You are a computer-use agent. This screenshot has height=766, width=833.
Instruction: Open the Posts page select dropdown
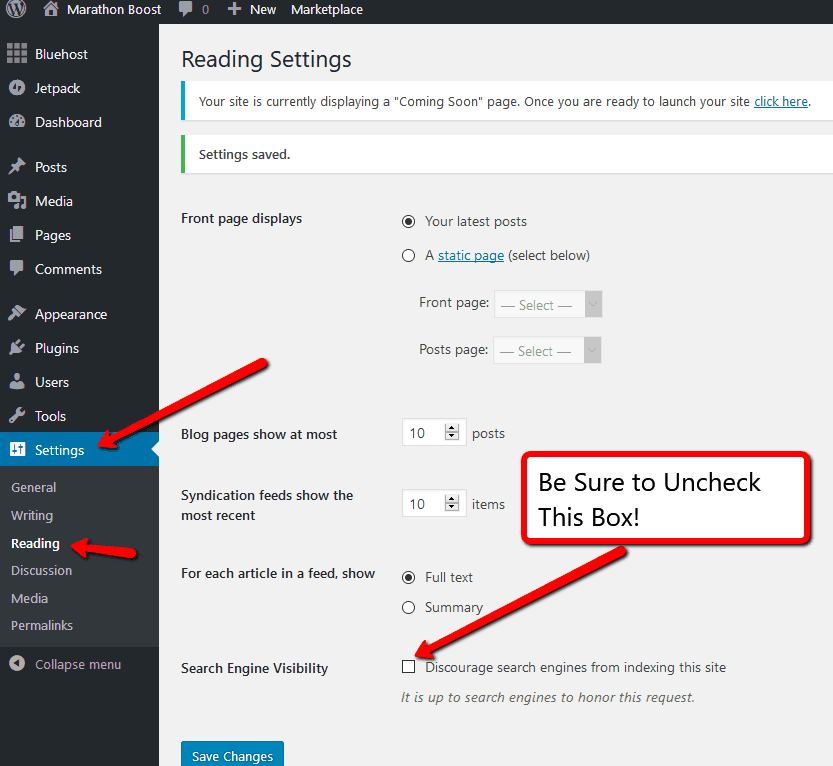[x=547, y=351]
